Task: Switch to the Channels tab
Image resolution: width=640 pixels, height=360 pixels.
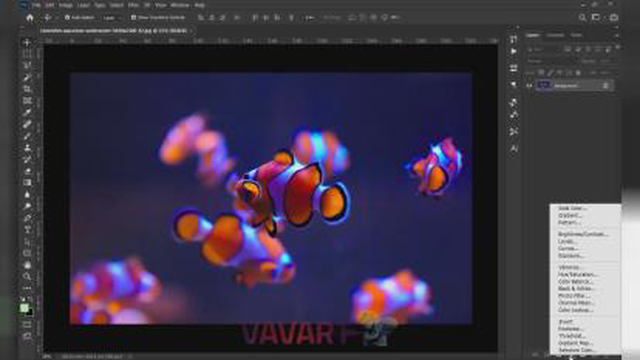Action: tap(555, 36)
